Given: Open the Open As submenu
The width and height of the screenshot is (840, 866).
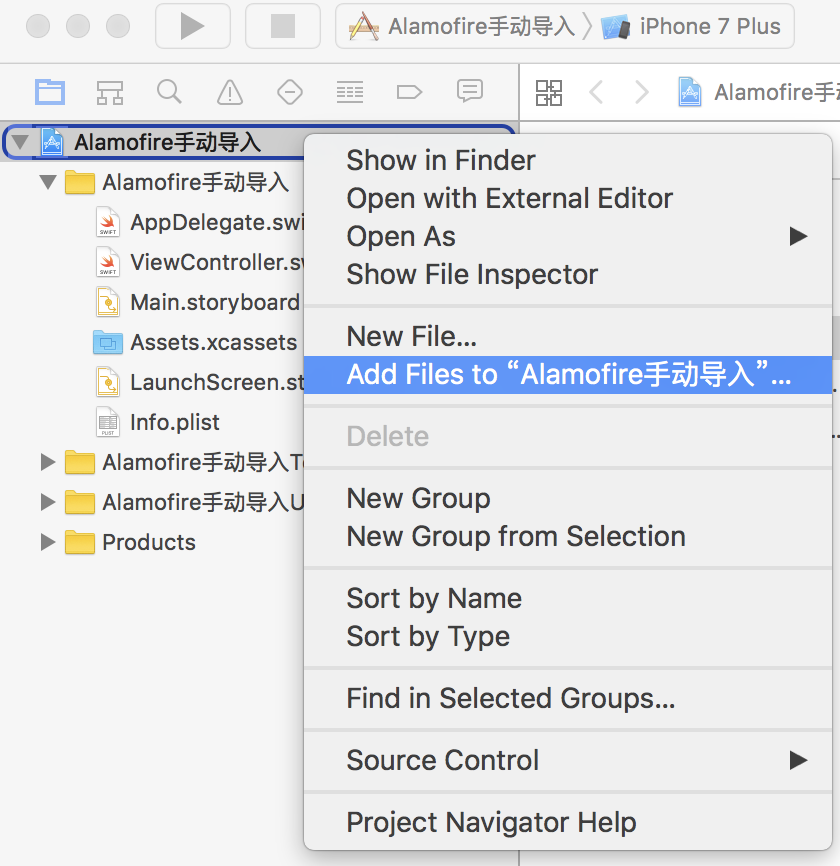Looking at the screenshot, I should click(568, 236).
